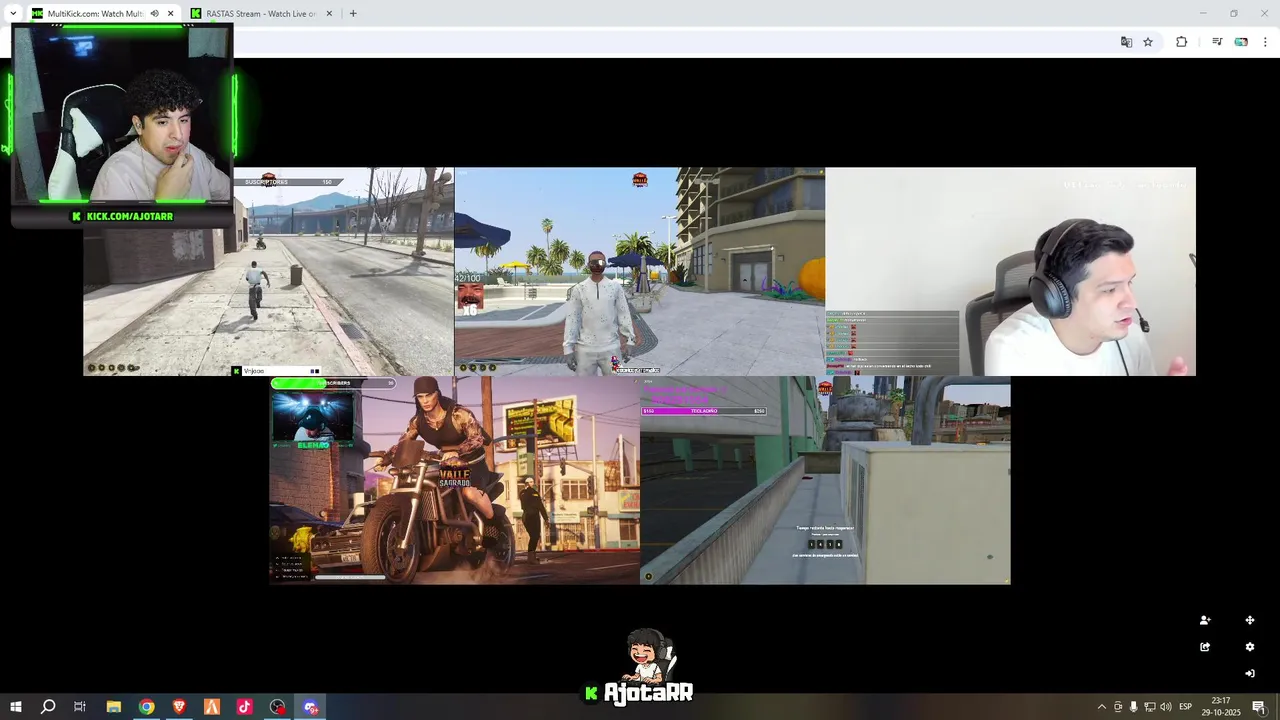Open Task View on taskbar
1280x720 pixels.
tap(80, 707)
